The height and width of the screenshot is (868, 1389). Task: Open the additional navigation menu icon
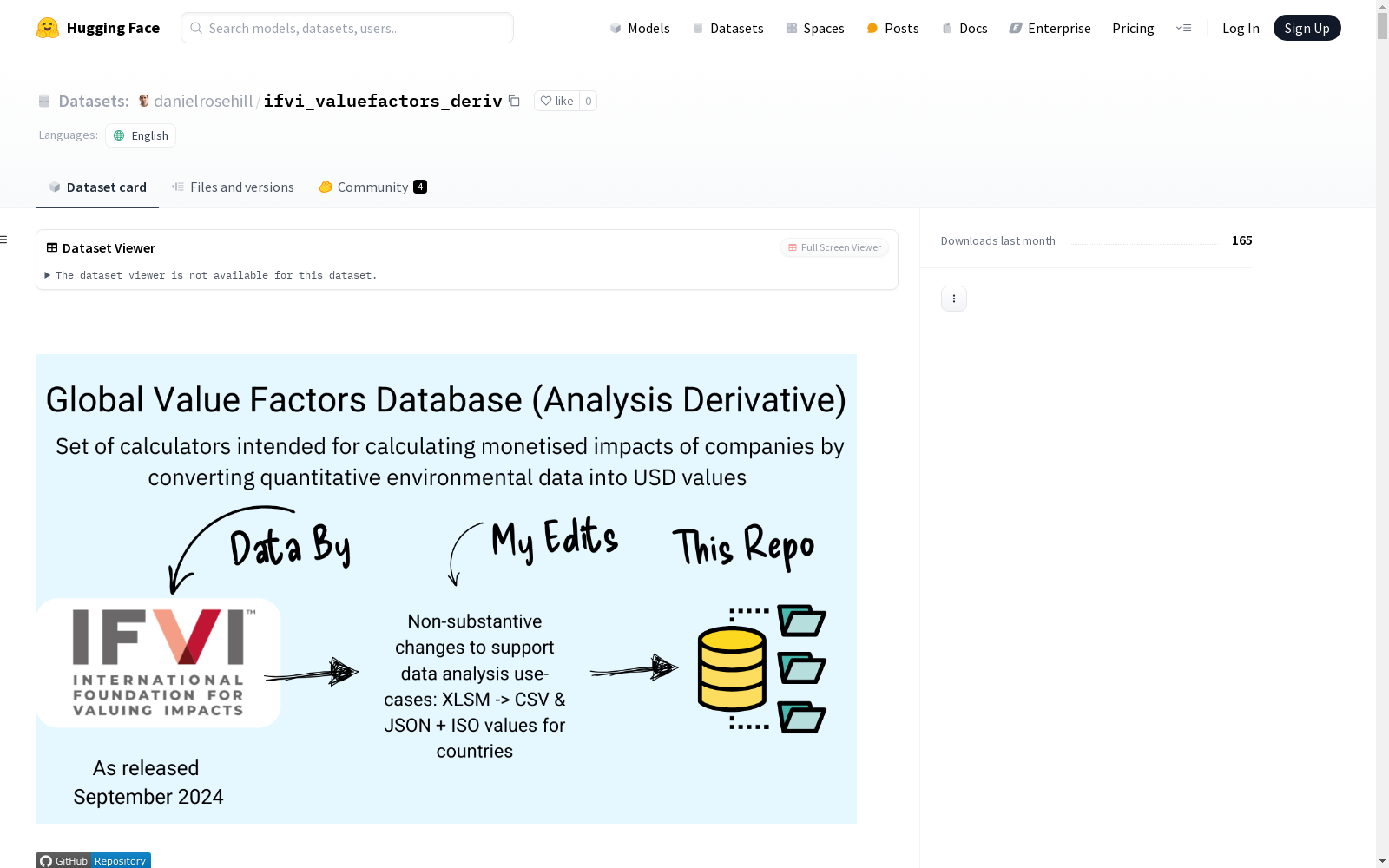tap(1183, 28)
